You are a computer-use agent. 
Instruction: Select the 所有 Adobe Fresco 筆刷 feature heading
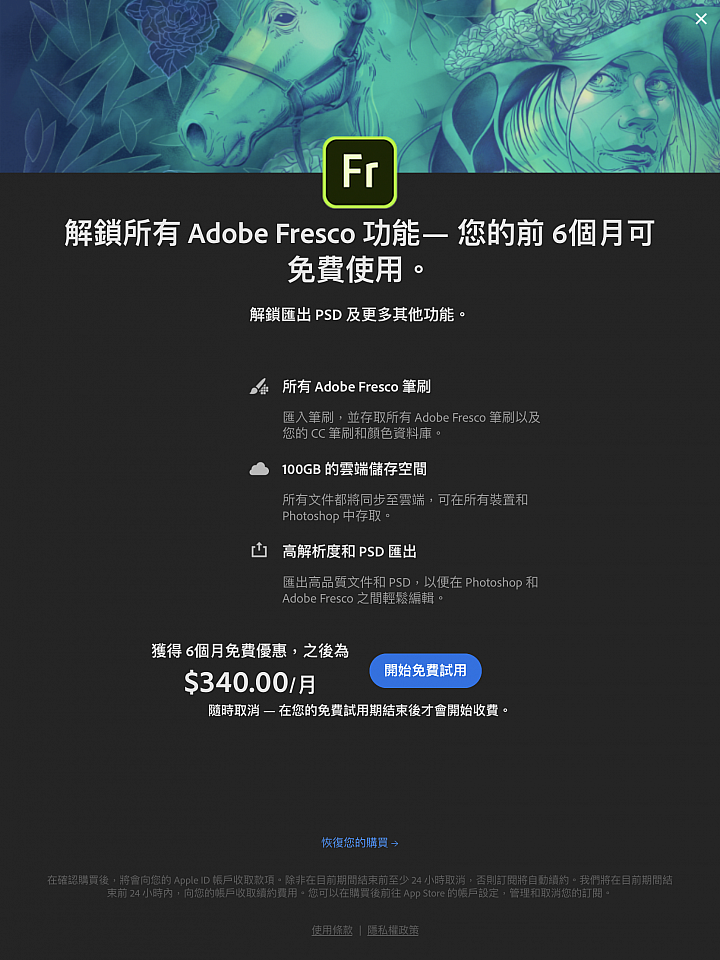tap(356, 387)
